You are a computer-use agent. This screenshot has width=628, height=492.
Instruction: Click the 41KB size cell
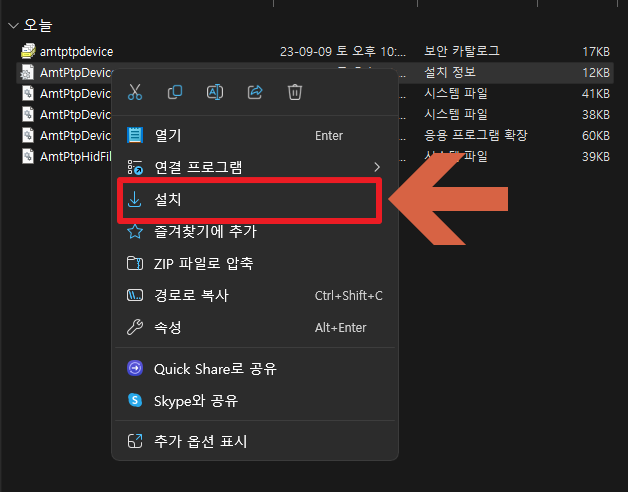click(596, 94)
